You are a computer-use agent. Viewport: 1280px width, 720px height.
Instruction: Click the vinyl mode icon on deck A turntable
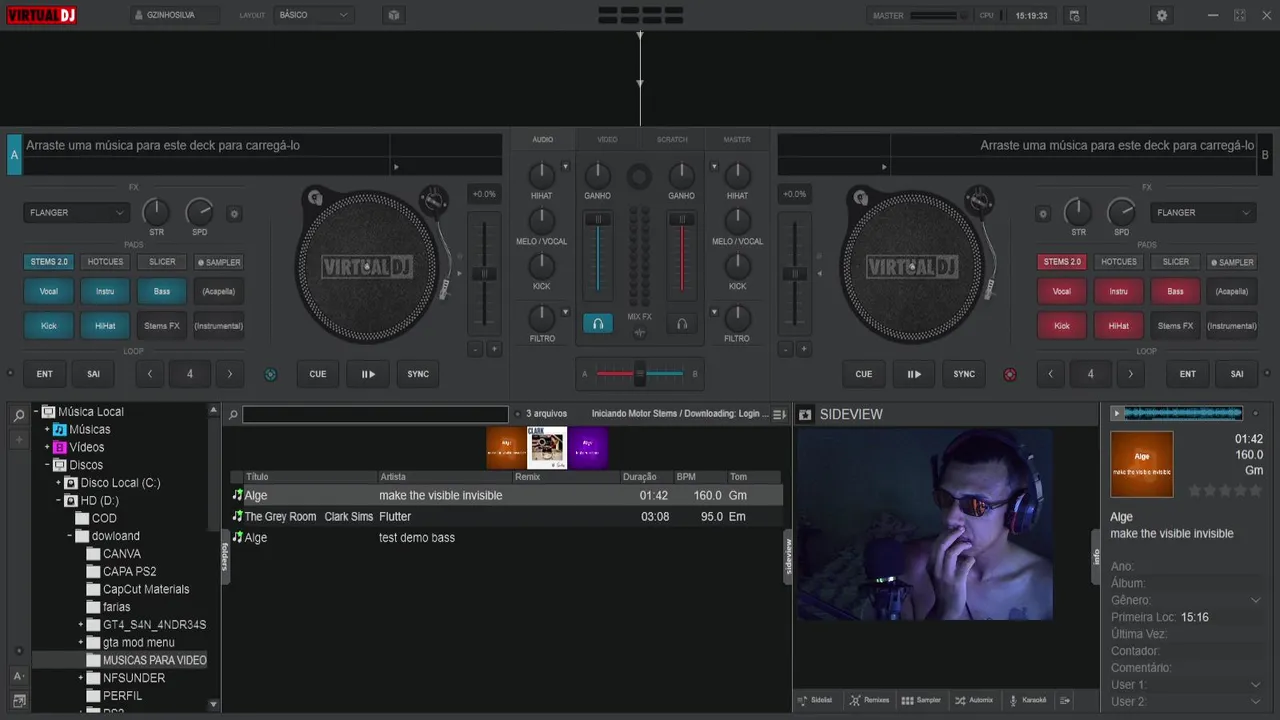pyautogui.click(x=315, y=197)
